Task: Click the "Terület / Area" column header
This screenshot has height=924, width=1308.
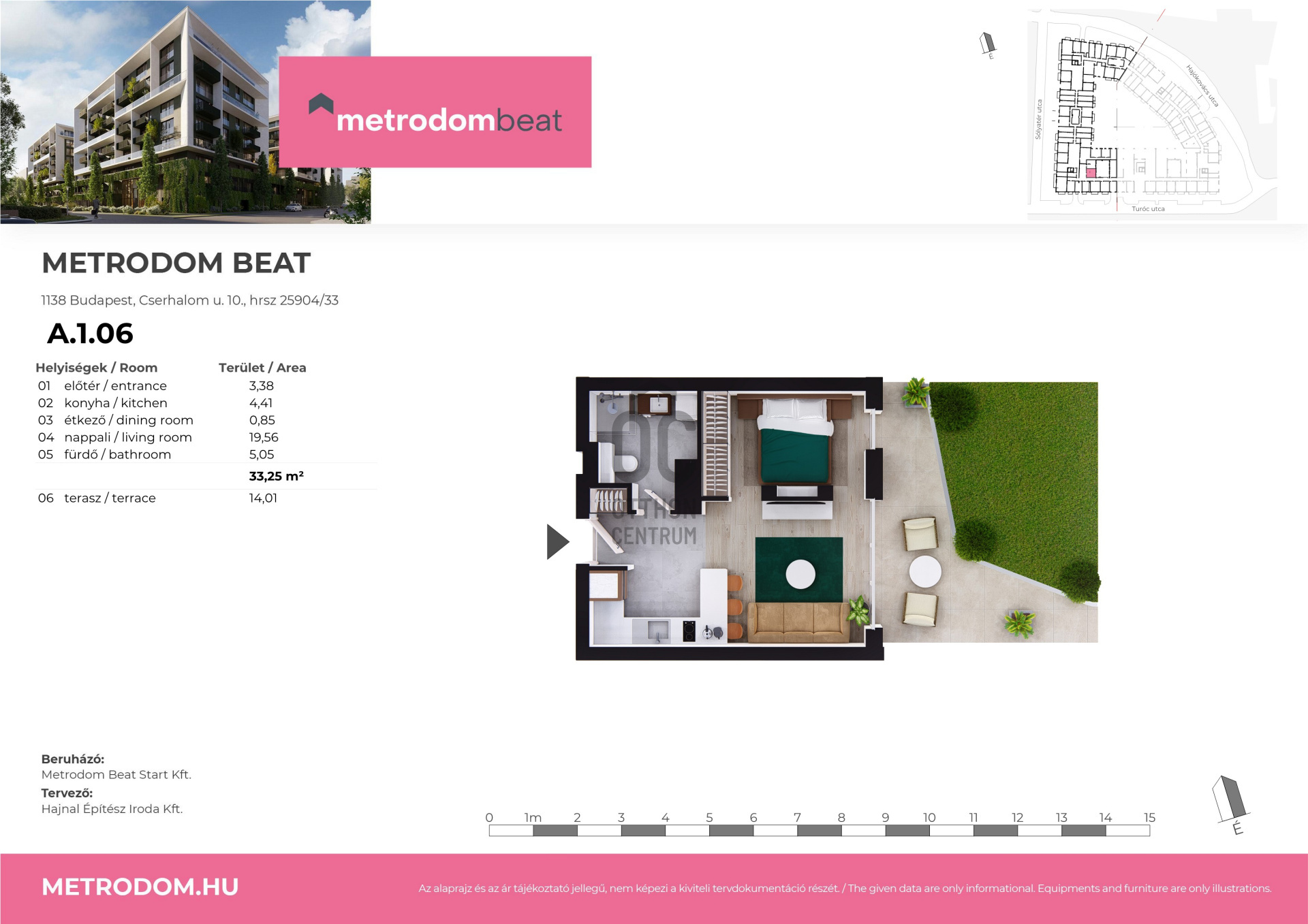Action: [262, 368]
